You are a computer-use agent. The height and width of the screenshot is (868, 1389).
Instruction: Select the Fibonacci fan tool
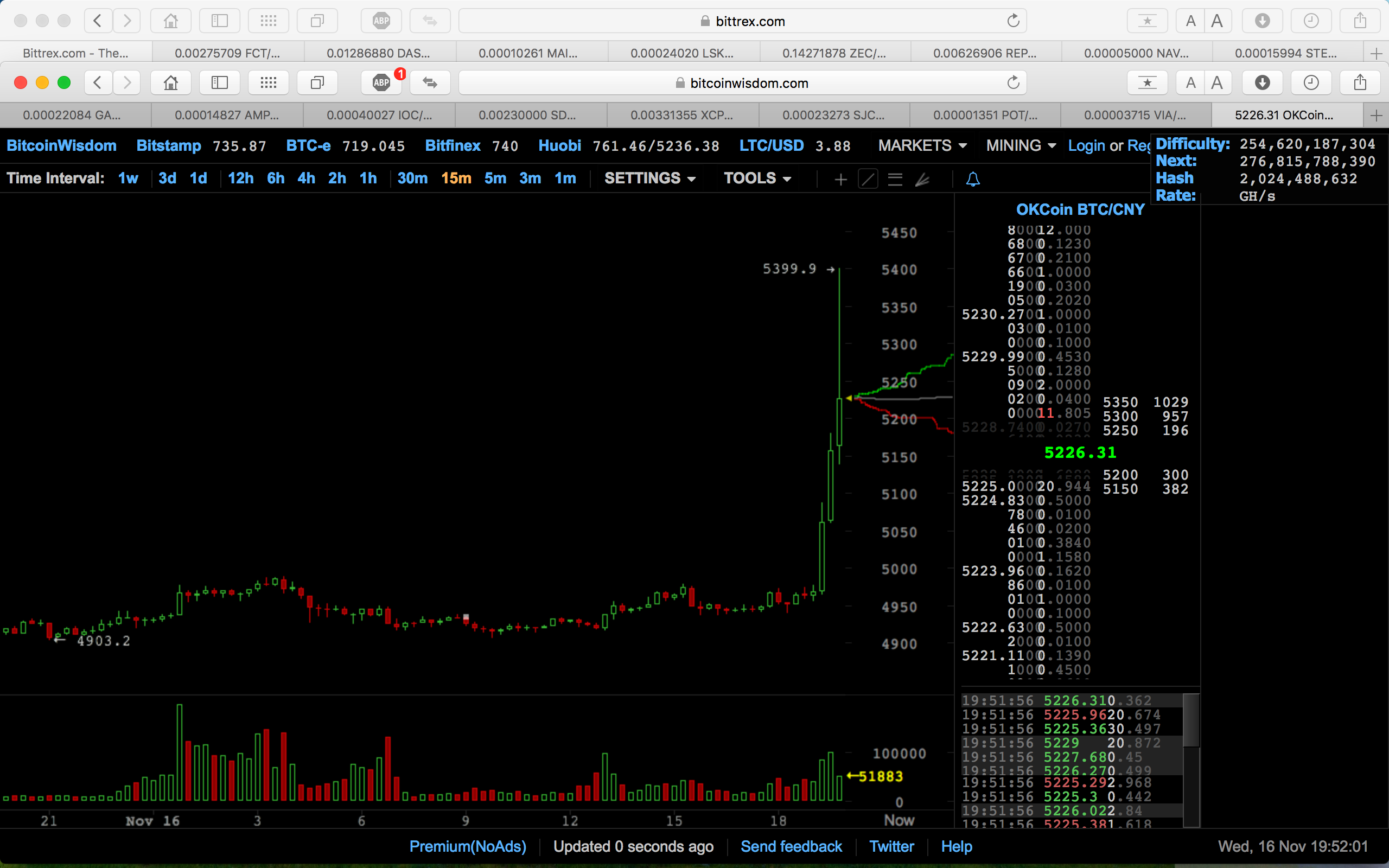(x=922, y=180)
